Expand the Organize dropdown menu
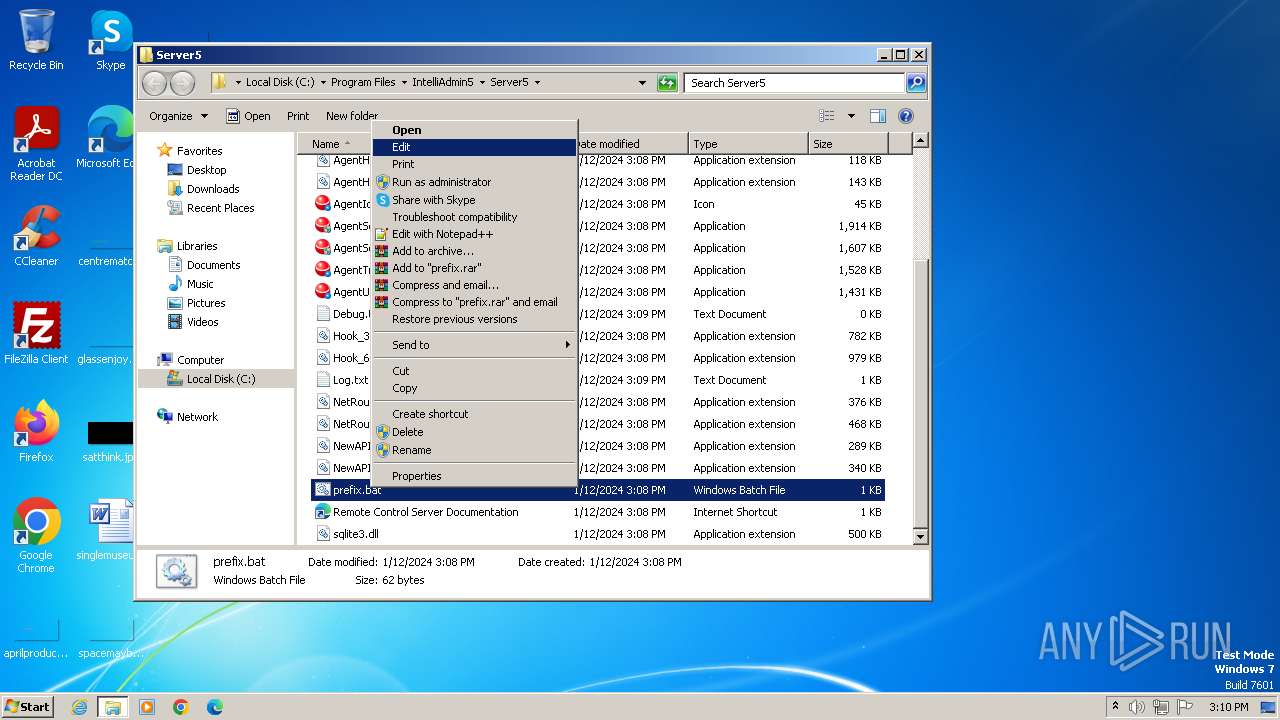 tap(178, 116)
